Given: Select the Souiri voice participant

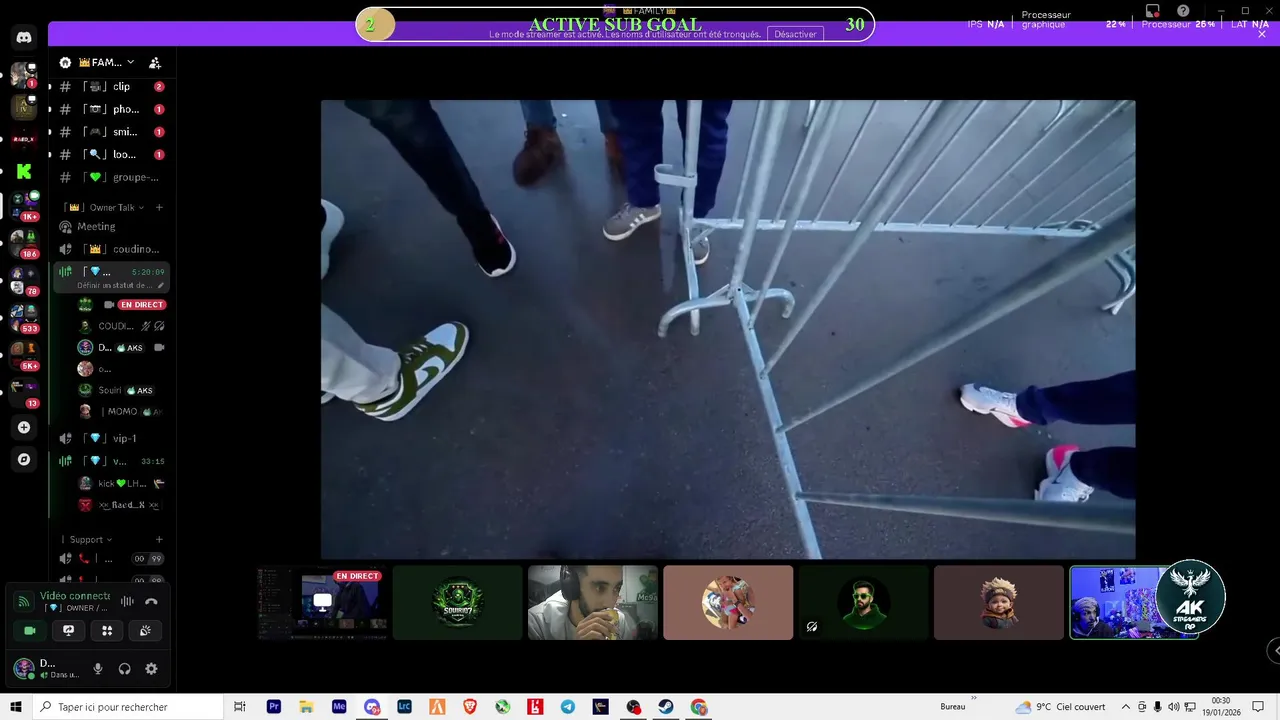Looking at the screenshot, I should click(x=122, y=390).
